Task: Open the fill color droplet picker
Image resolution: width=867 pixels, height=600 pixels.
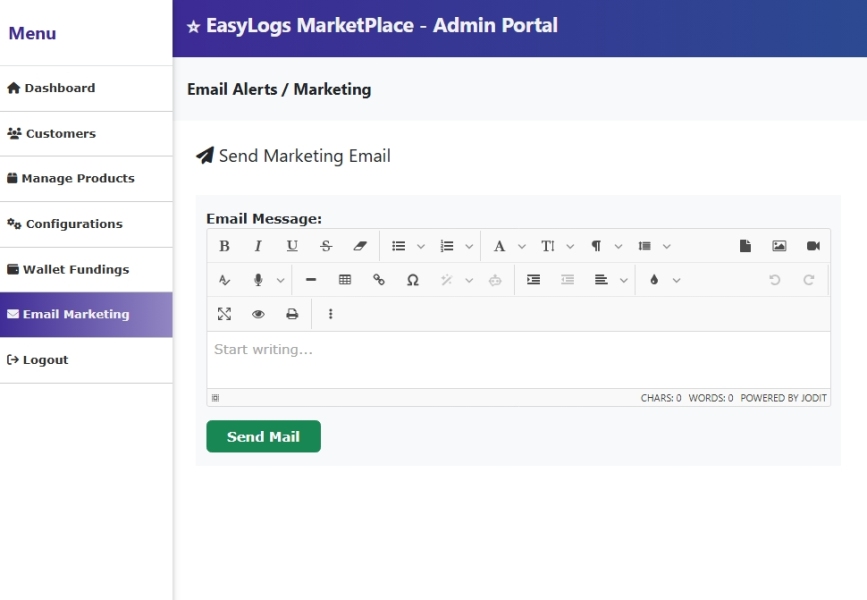Action: (x=654, y=280)
